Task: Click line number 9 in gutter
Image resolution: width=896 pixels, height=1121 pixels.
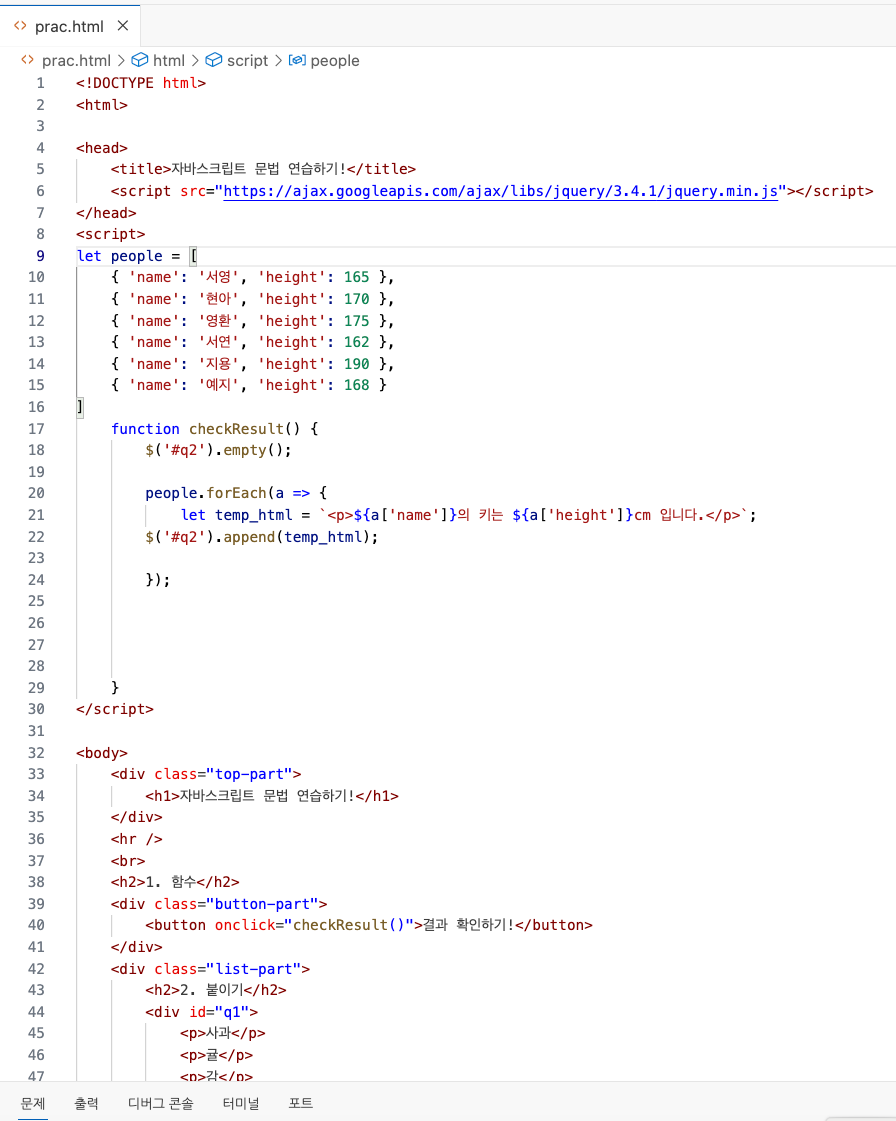Action: point(40,256)
